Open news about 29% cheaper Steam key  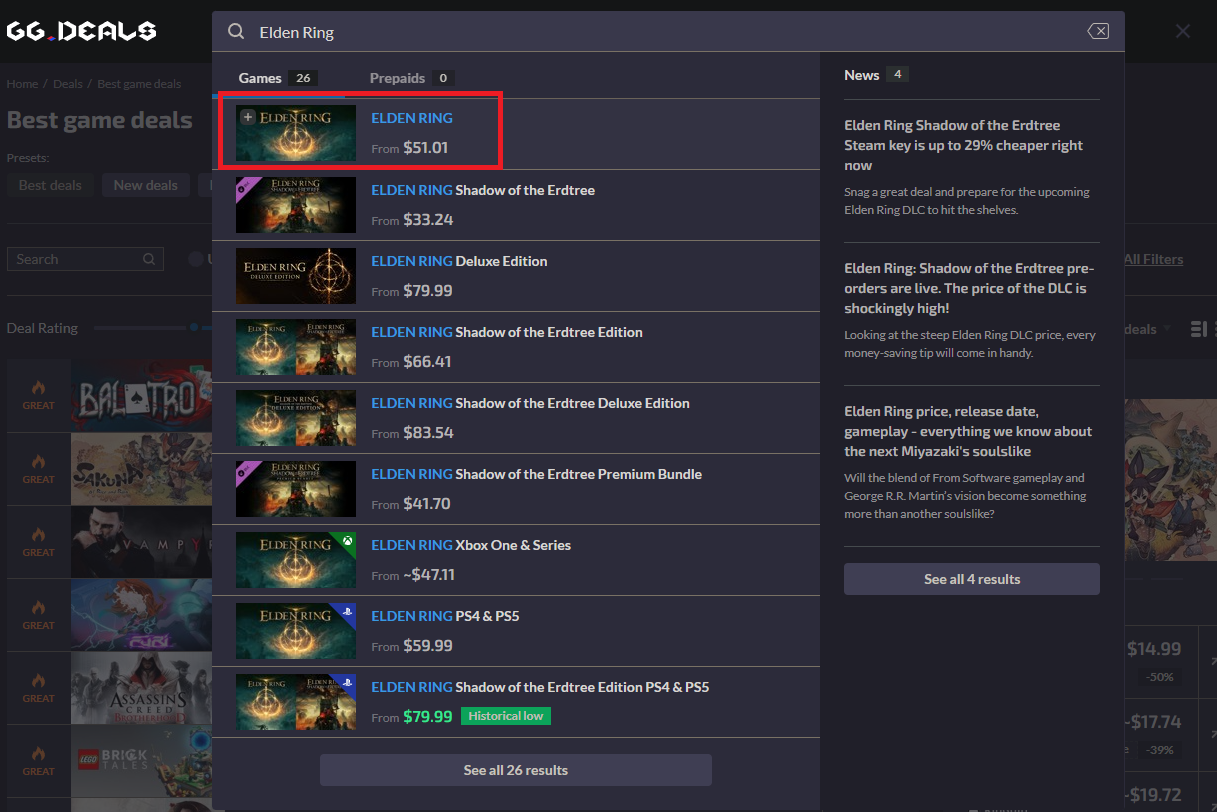point(964,145)
